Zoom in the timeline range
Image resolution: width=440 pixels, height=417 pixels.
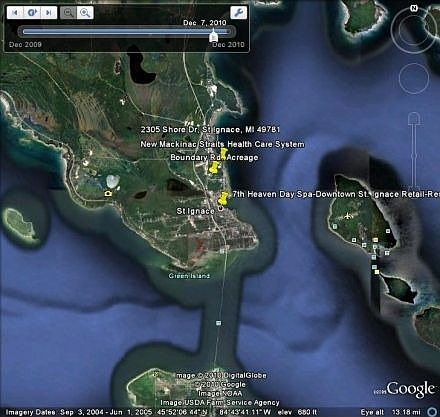tap(85, 13)
